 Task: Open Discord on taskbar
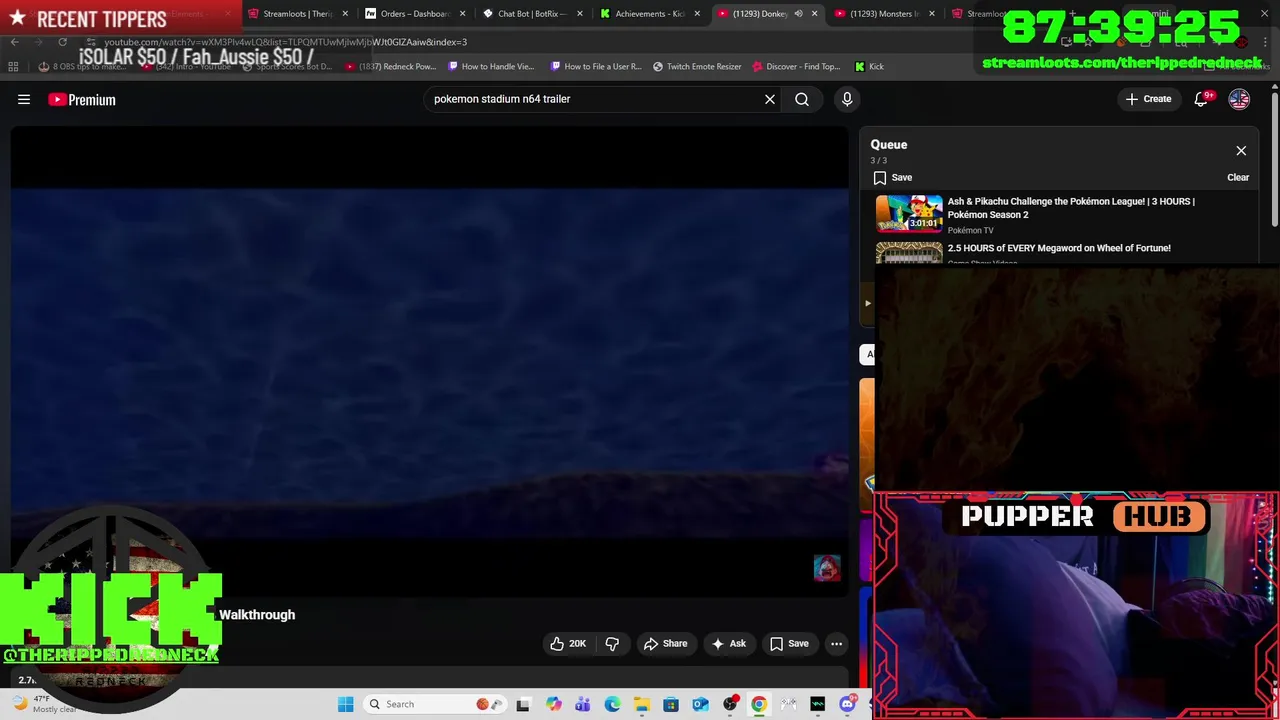coord(847,704)
